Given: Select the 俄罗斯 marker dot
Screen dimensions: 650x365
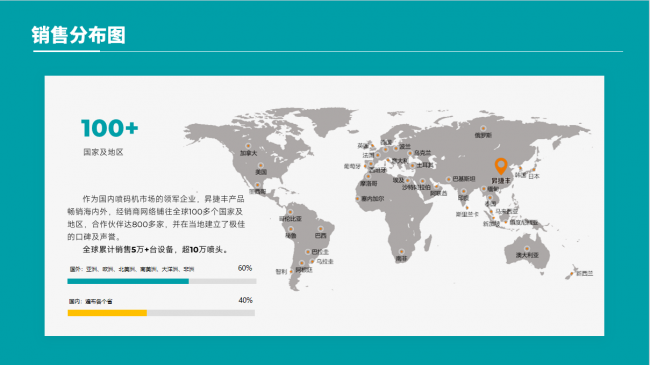Looking at the screenshot, I should [483, 129].
